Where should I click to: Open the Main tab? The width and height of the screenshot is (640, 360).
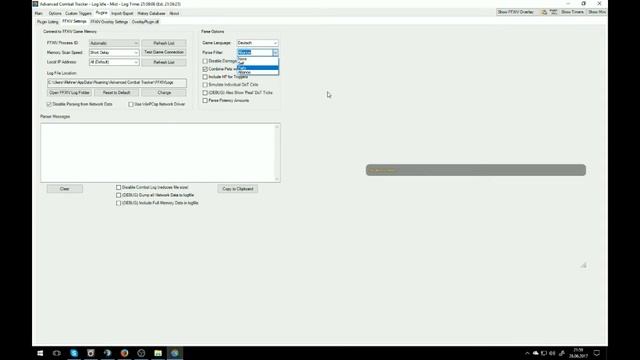click(39, 13)
